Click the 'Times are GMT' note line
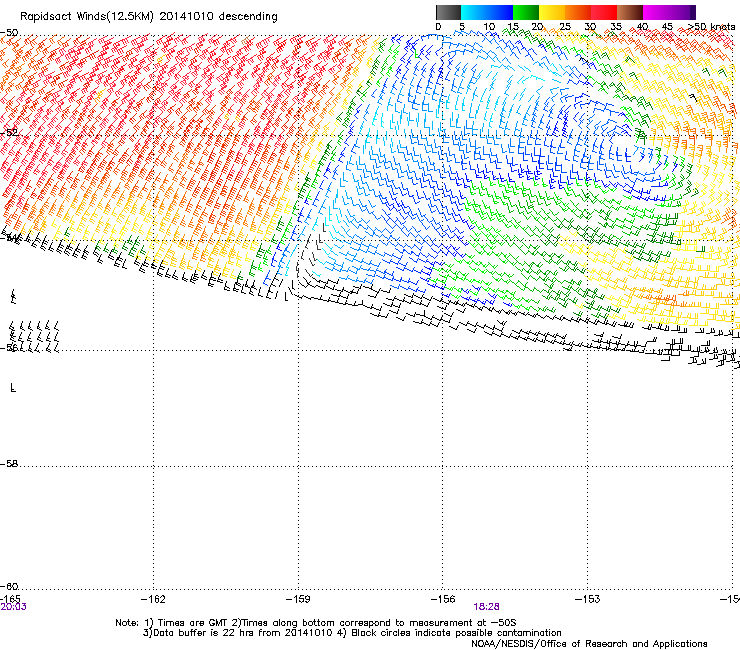The height and width of the screenshot is (650, 740). [x=316, y=623]
